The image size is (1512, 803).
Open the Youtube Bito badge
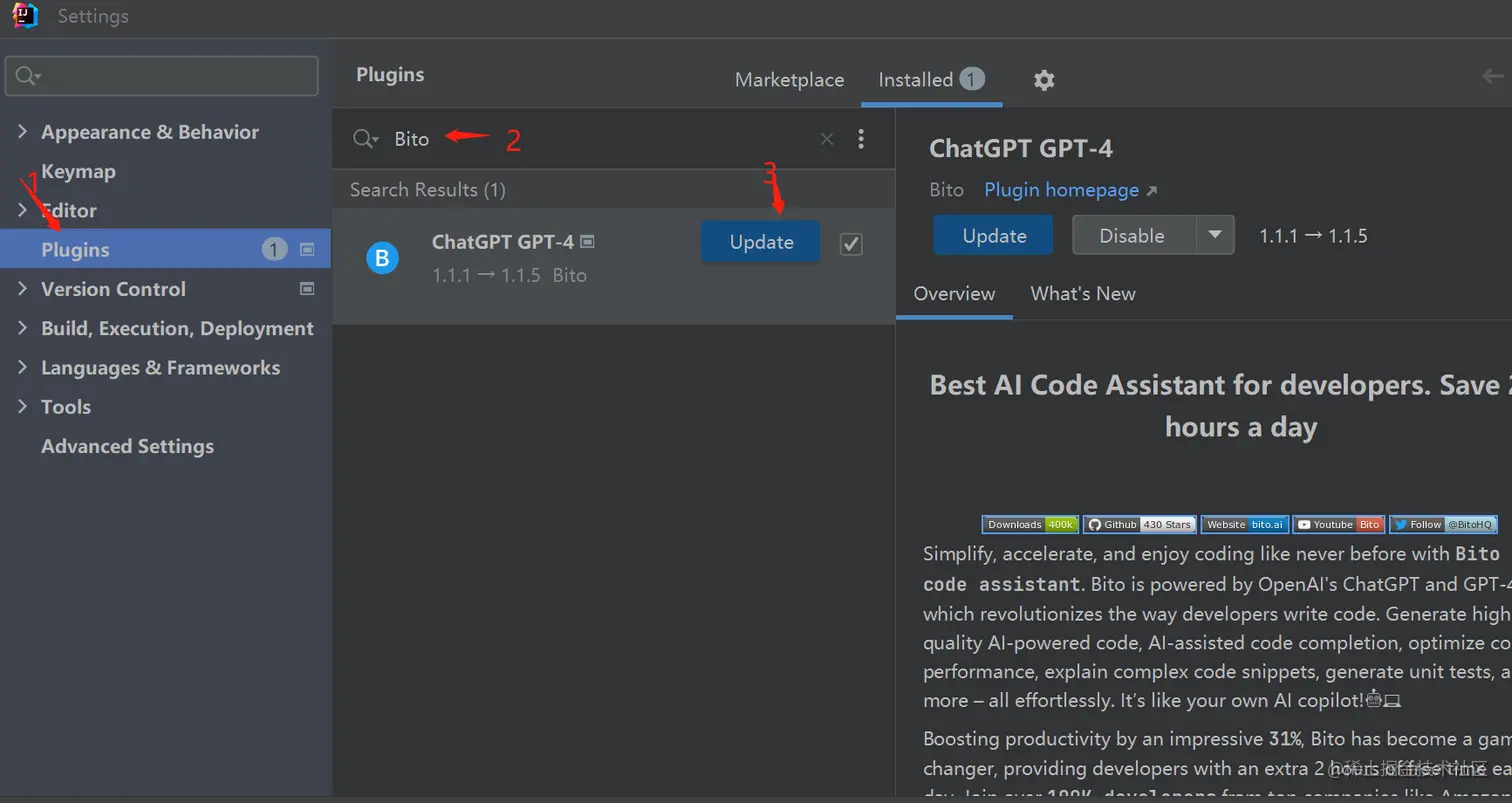(x=1339, y=524)
